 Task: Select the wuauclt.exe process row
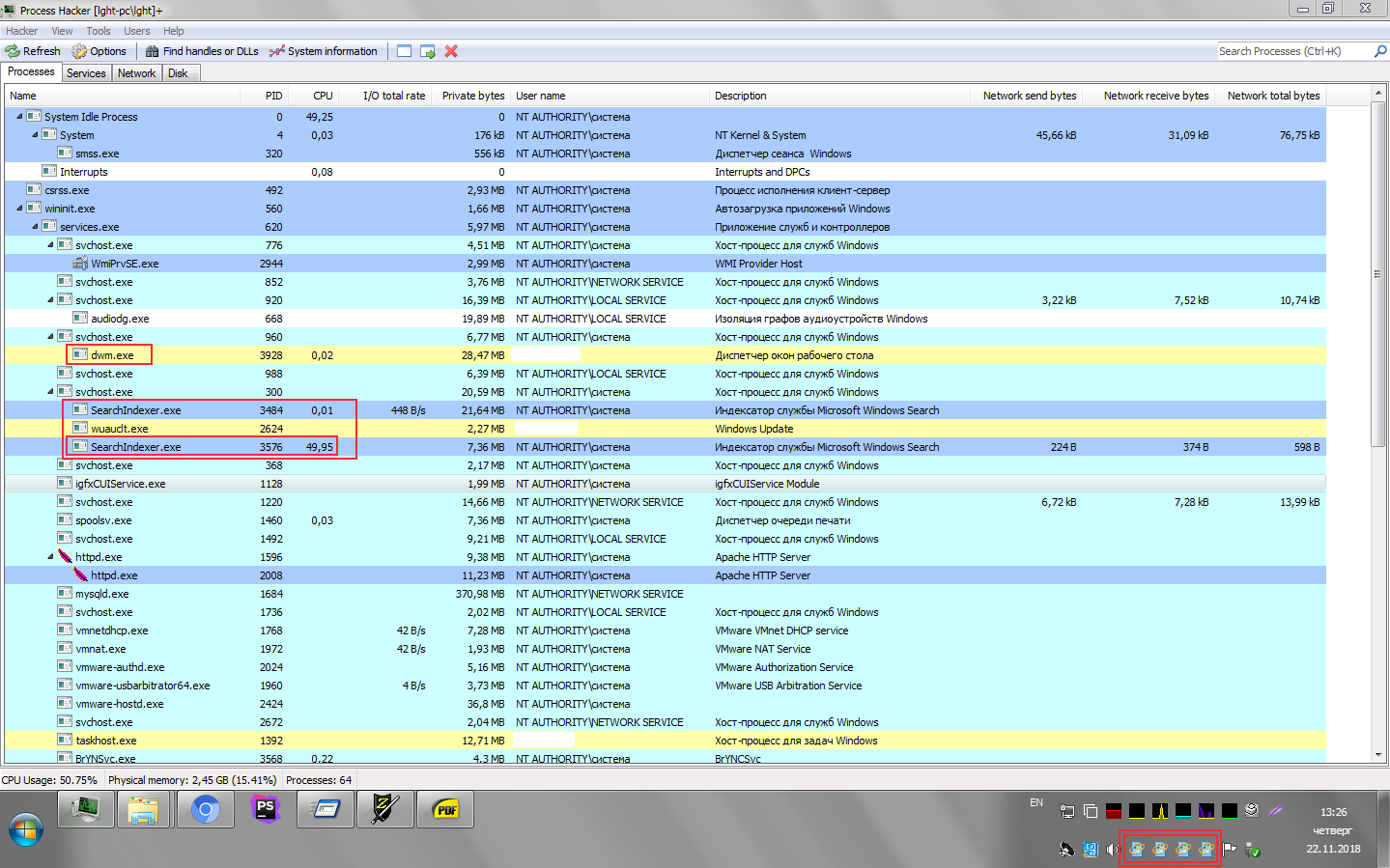(x=666, y=428)
